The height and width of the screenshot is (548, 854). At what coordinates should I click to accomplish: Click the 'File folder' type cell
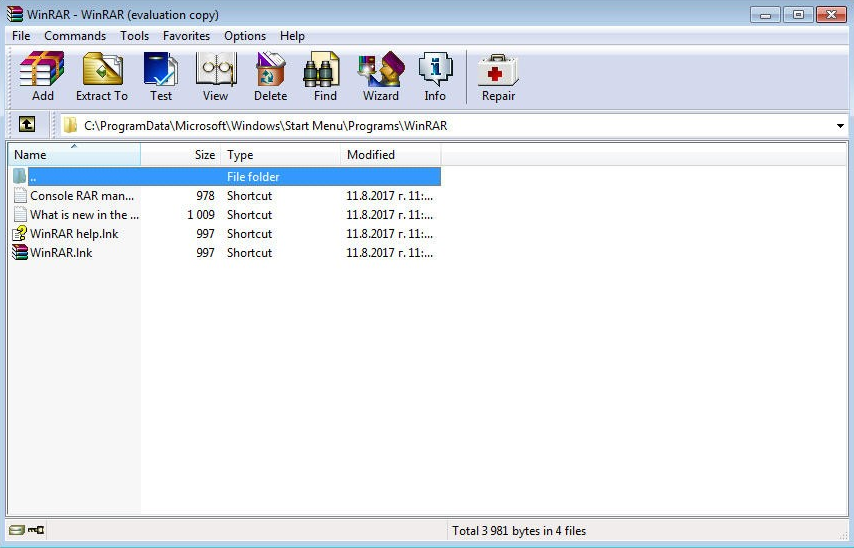click(253, 176)
